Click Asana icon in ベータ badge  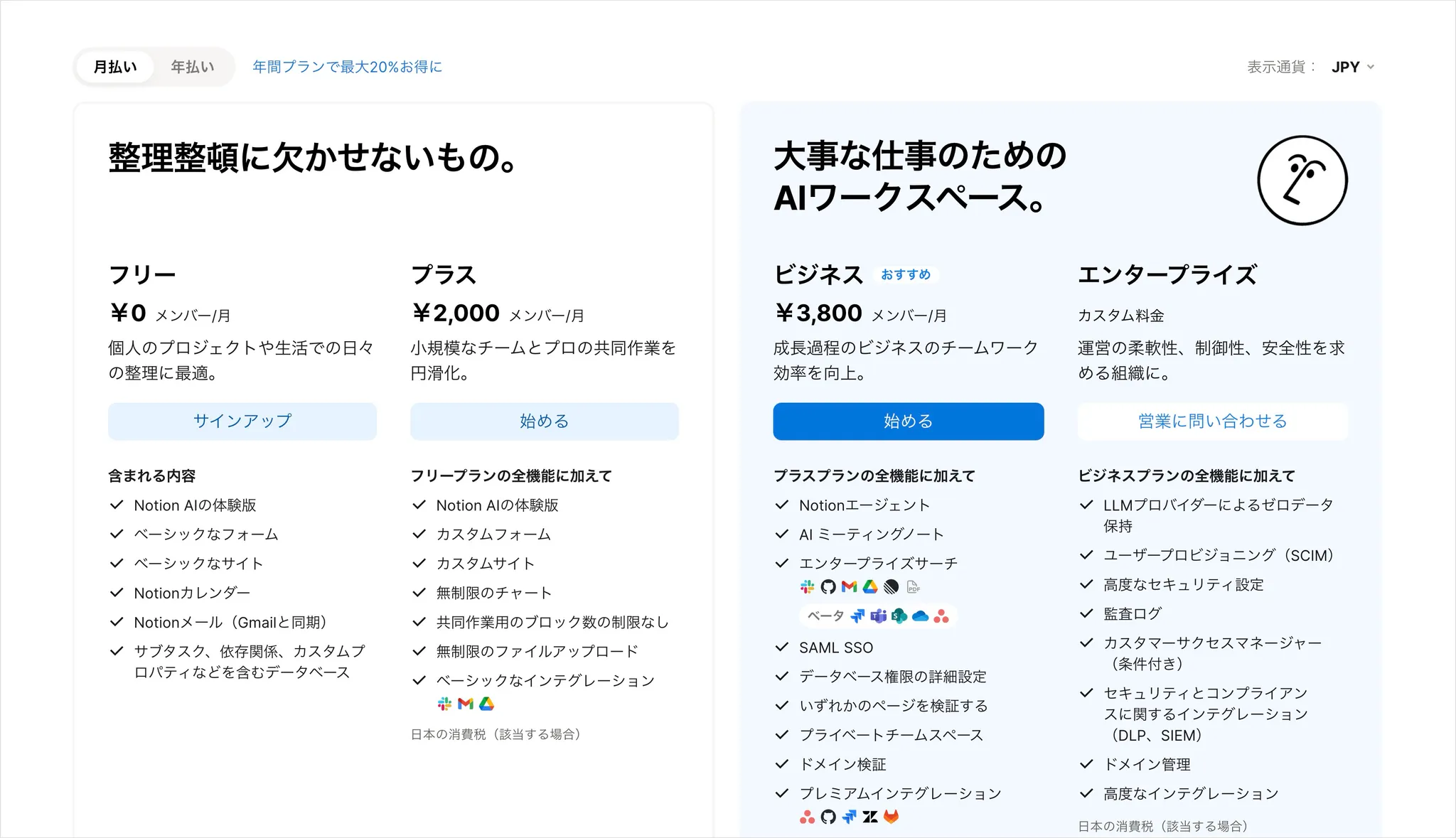(x=941, y=616)
